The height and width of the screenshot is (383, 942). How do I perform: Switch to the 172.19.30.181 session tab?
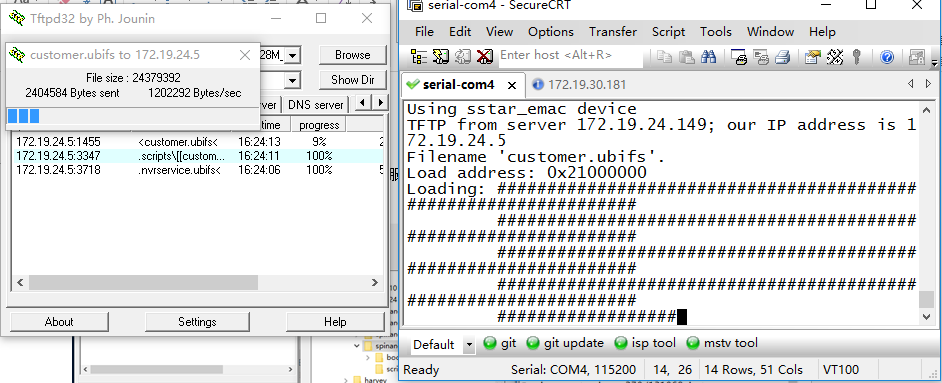(x=579, y=85)
